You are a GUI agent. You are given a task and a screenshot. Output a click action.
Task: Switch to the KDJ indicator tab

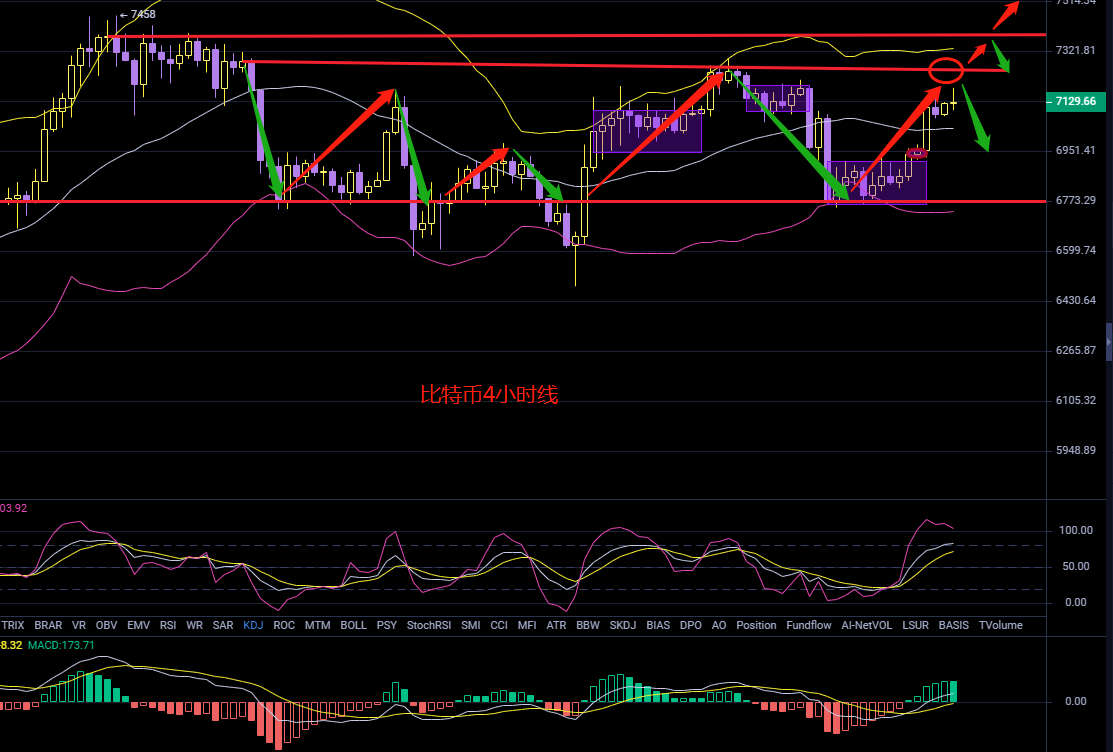click(x=253, y=625)
